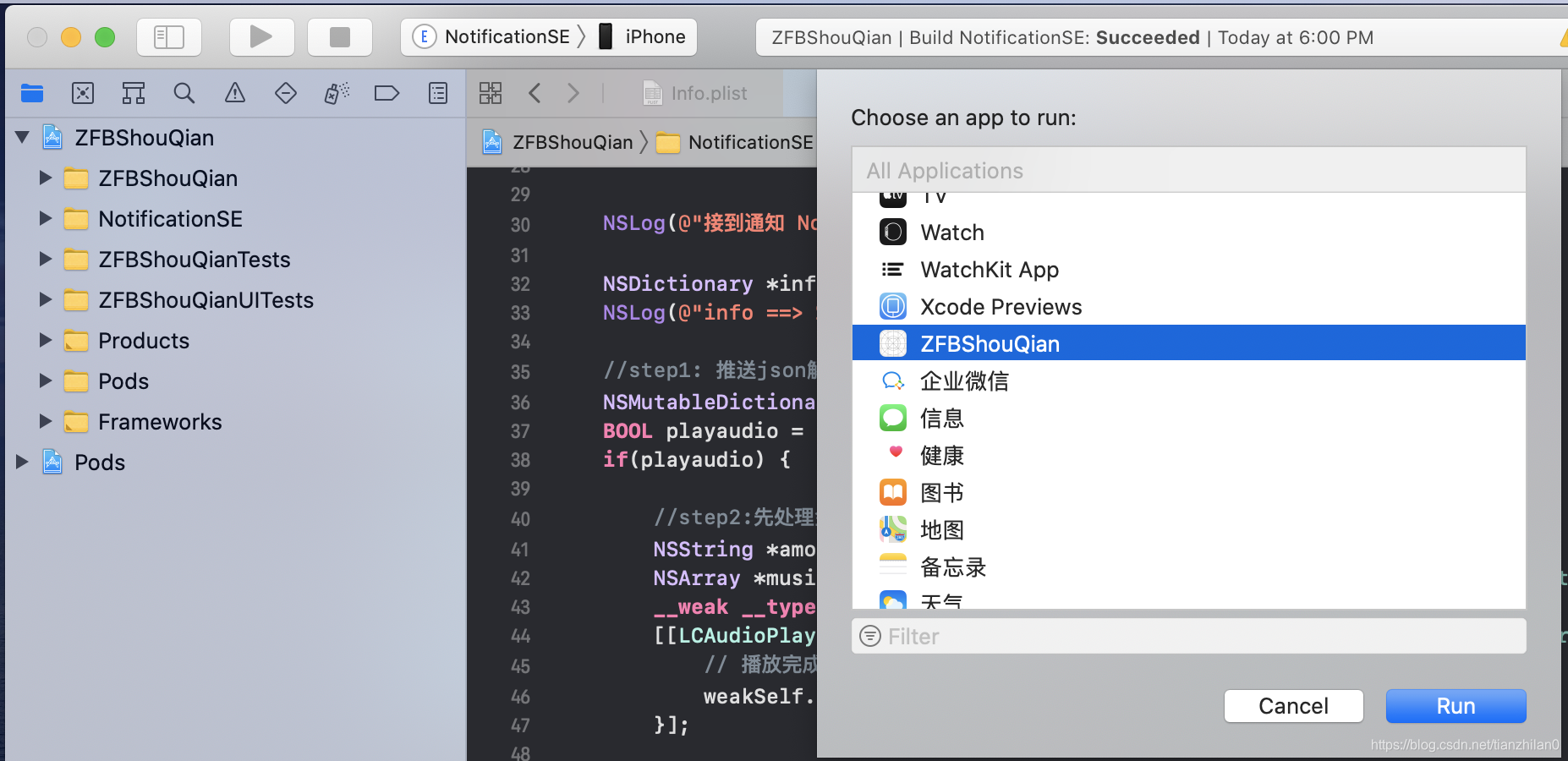Open the Symbol navigator
1568x761 pixels.
point(134,93)
